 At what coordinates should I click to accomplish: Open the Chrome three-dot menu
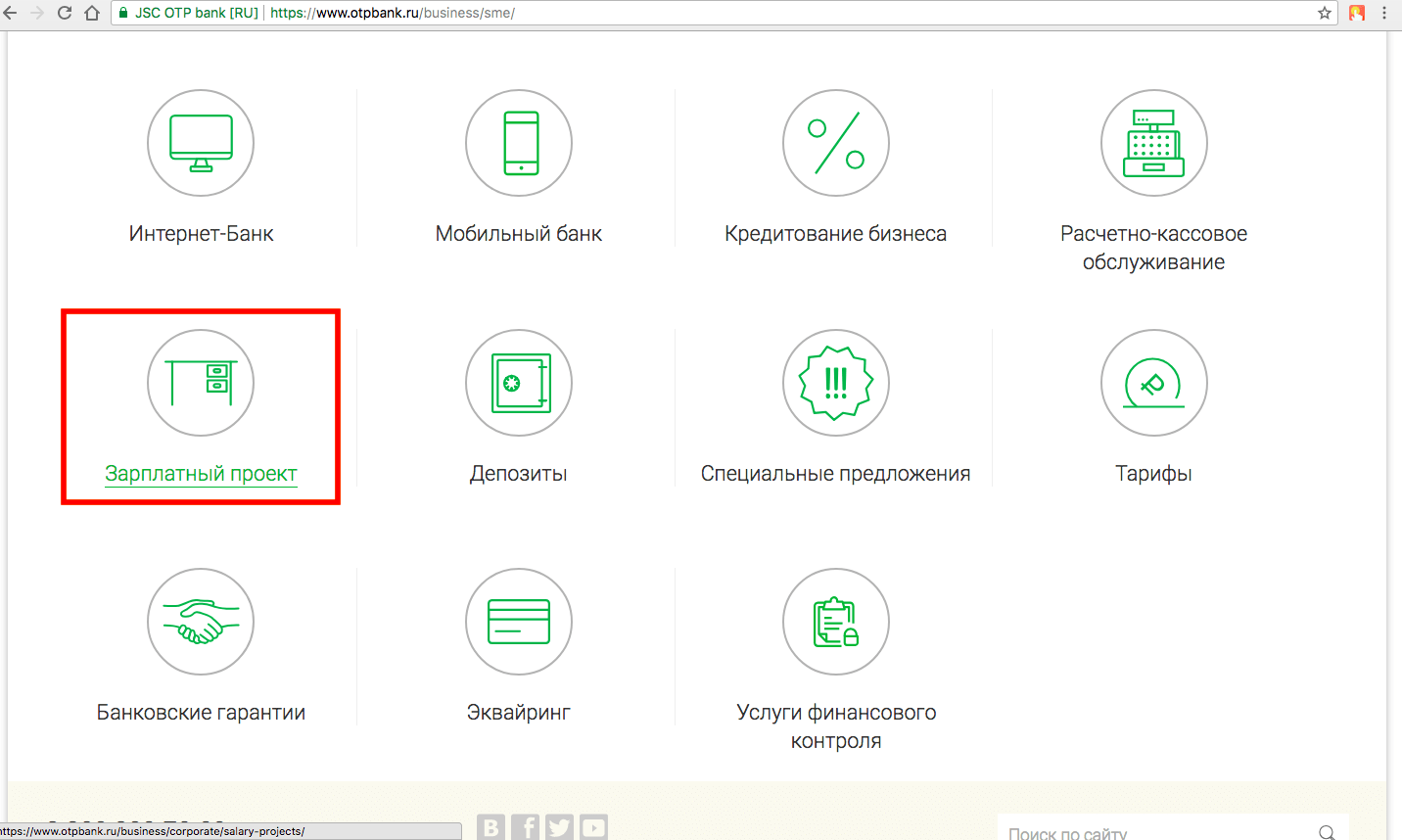[1384, 13]
